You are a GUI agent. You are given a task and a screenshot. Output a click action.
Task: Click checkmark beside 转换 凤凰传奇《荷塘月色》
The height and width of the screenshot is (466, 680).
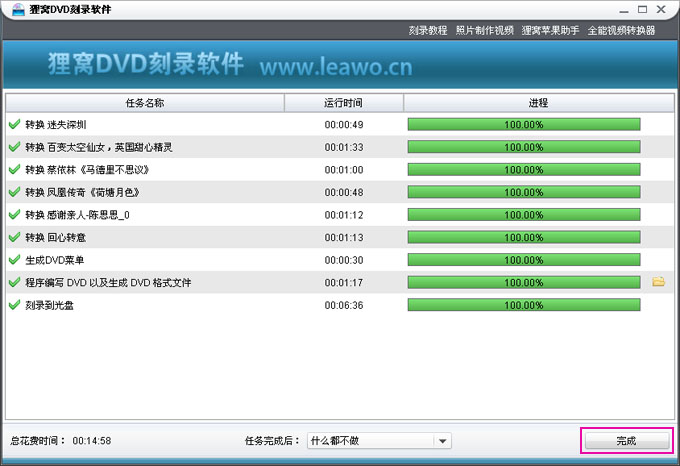point(14,192)
